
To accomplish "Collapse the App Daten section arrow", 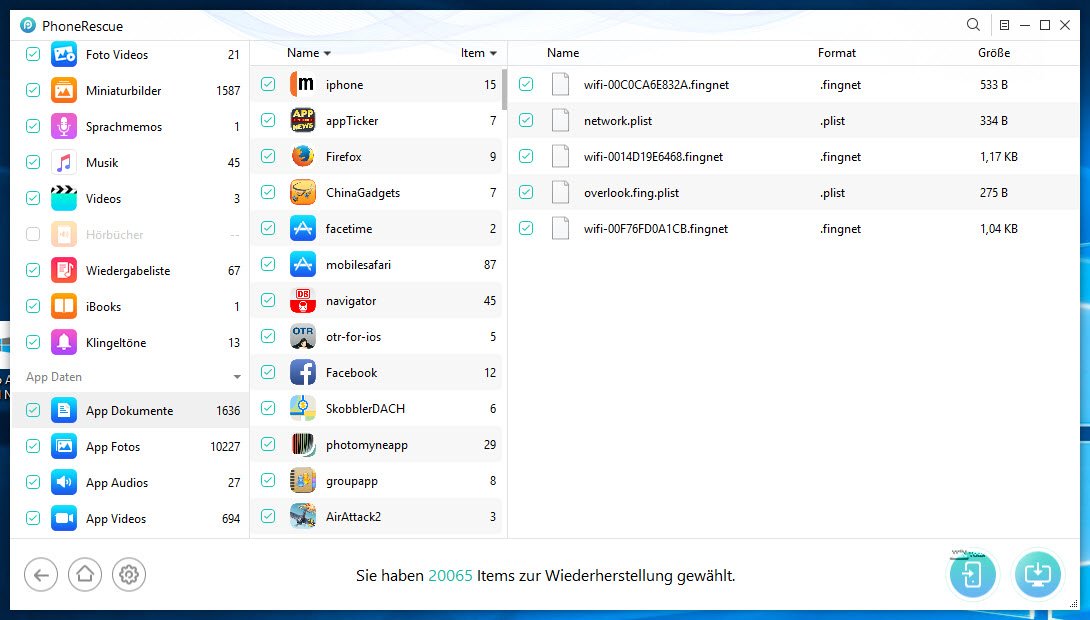I will pos(237,377).
